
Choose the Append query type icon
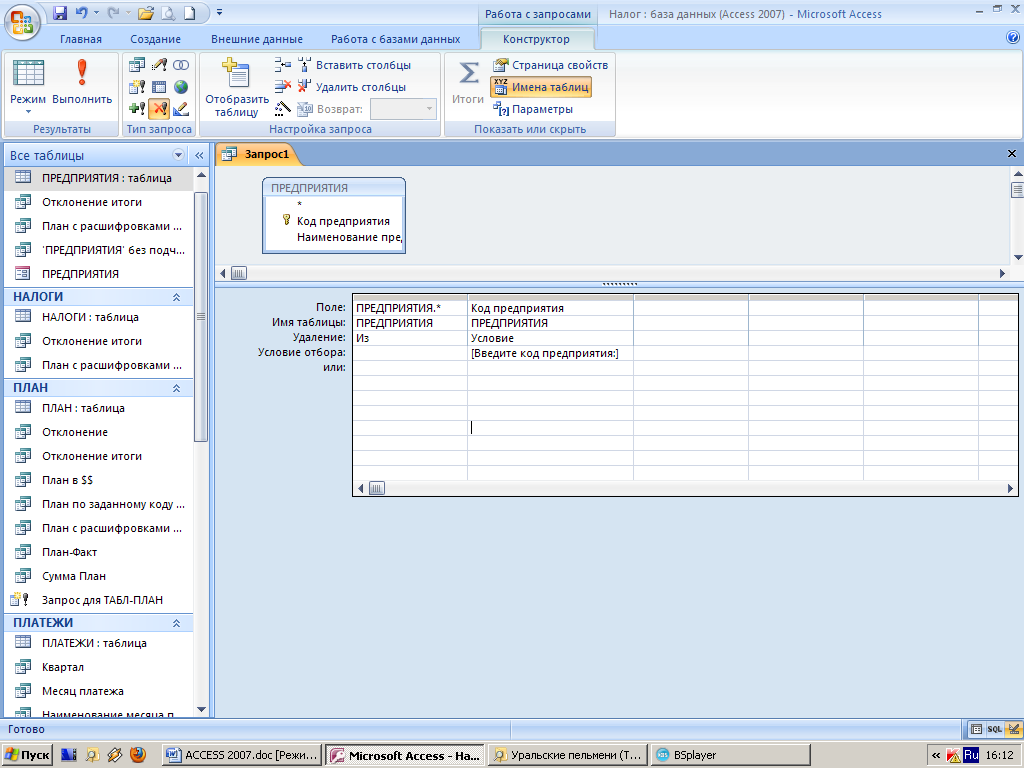coord(137,108)
